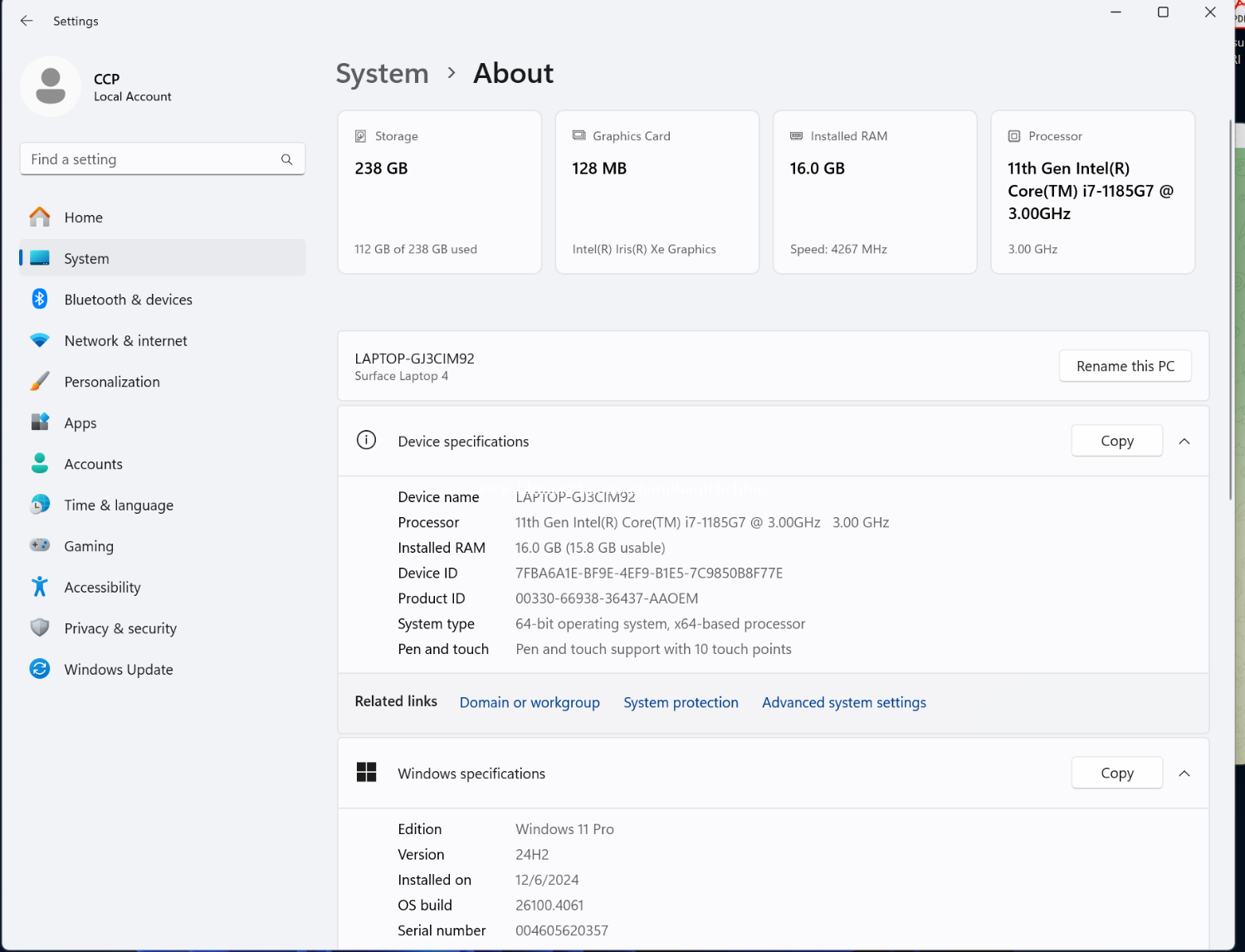Open the Installed RAM 16.0 GB card

pos(875,192)
